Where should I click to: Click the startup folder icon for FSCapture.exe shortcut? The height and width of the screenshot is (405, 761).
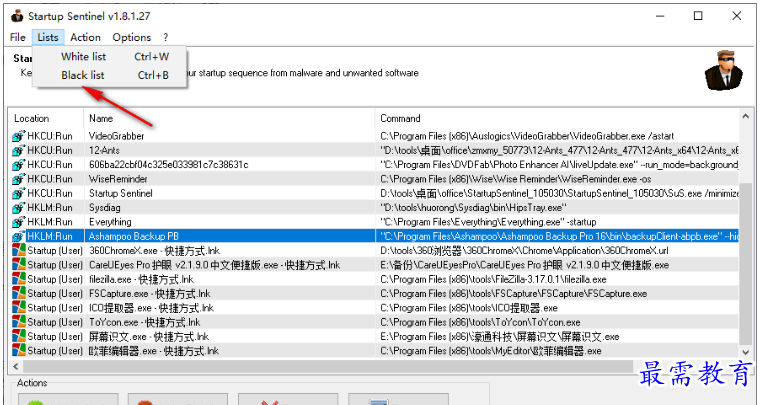[18, 294]
